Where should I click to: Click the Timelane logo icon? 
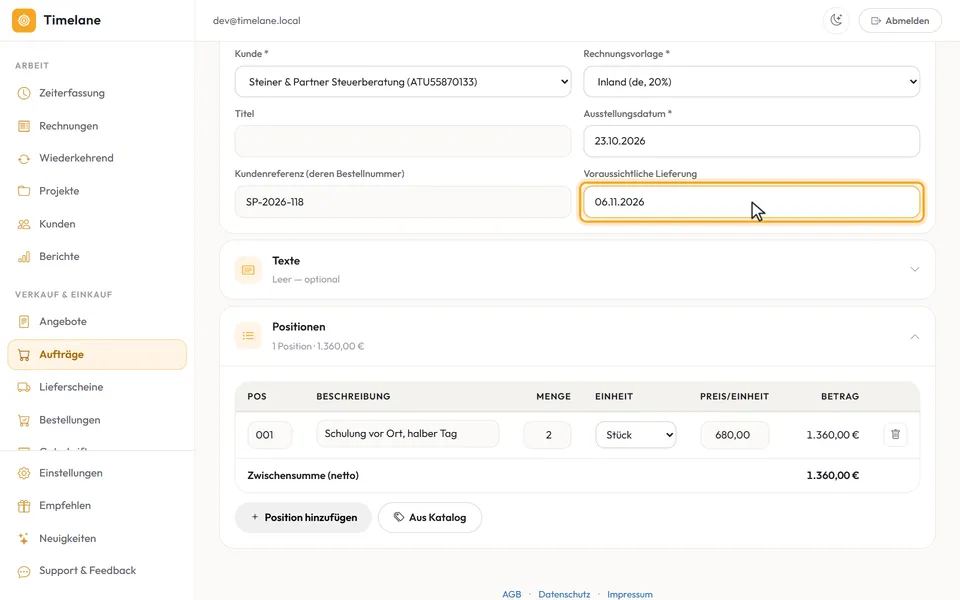24,20
